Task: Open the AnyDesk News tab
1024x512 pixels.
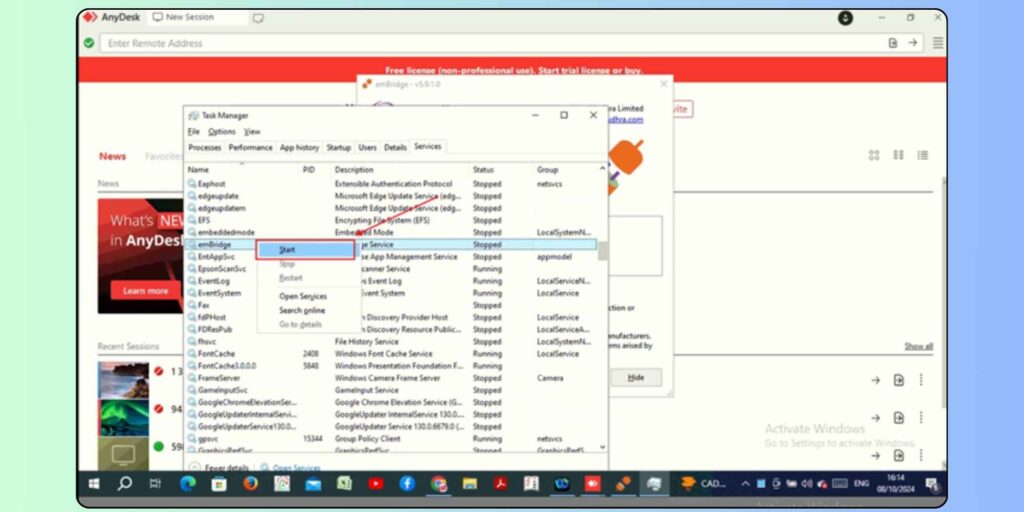Action: (112, 156)
